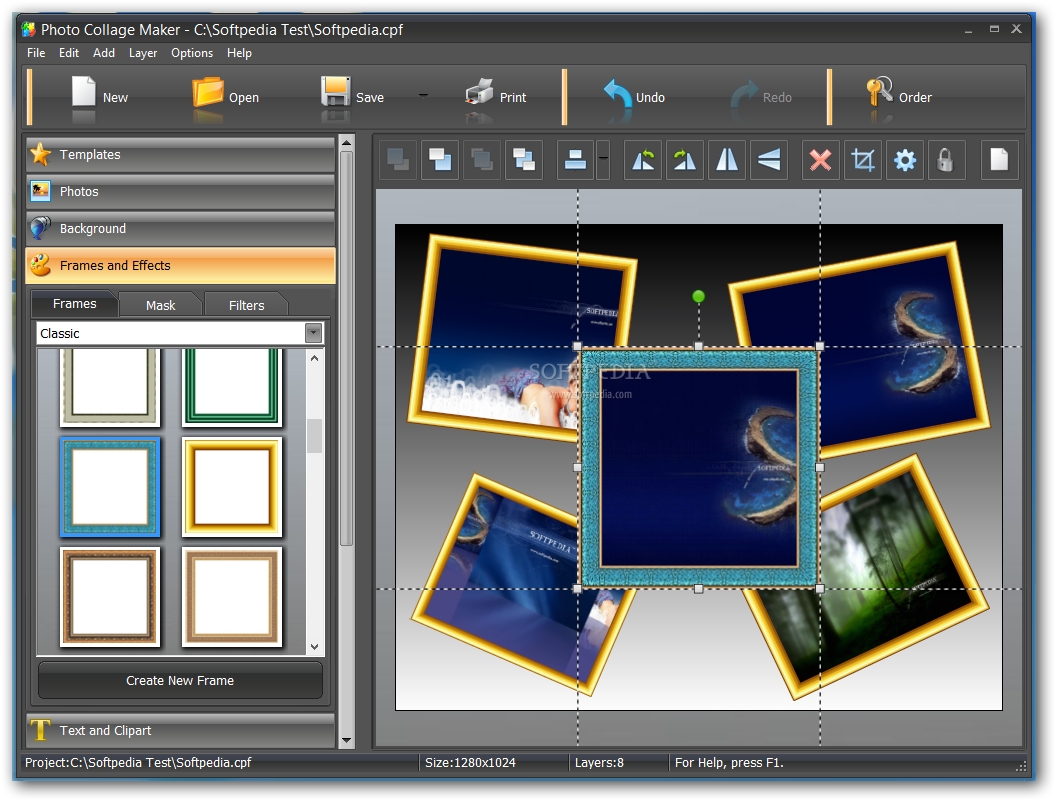1056x801 pixels.
Task: Delete the selected layer with red X
Action: (820, 160)
